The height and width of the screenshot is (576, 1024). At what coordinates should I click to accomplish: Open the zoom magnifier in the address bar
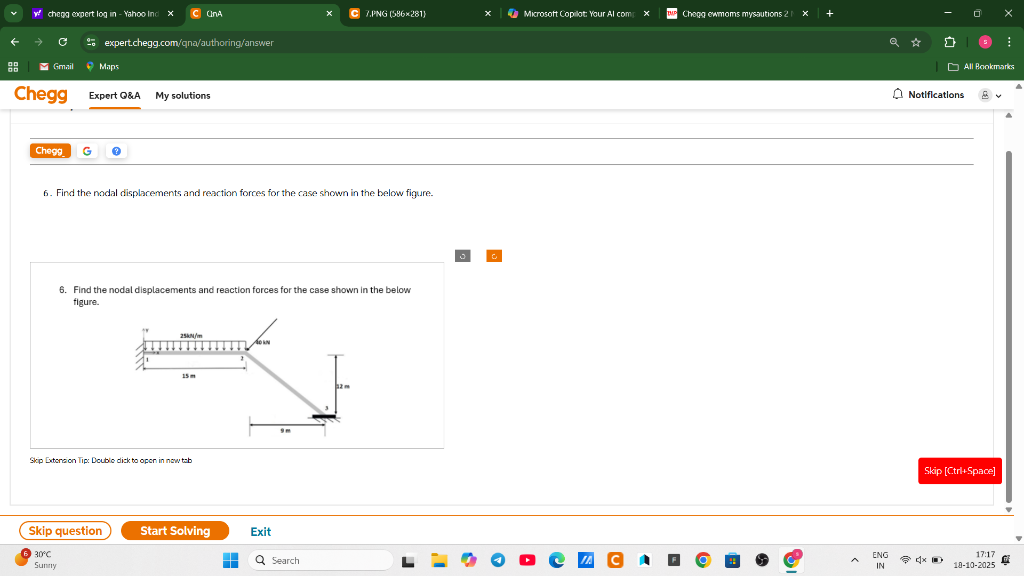[894, 42]
